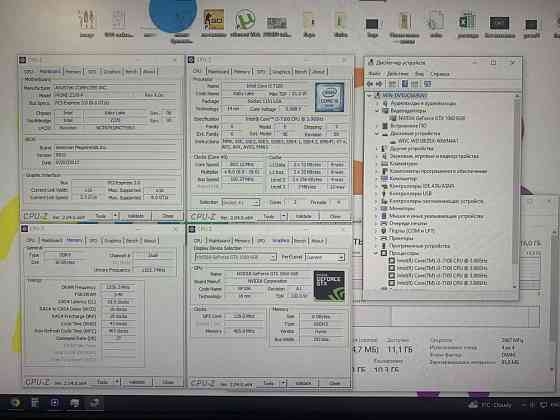This screenshot has width=560, height=420.
Task: Open View menu (Вид) in Device Manager
Action: [420, 74]
